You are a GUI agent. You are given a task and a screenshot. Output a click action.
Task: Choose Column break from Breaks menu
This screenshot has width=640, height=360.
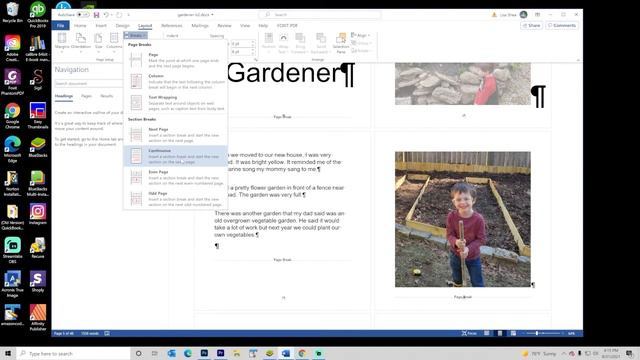pos(176,81)
